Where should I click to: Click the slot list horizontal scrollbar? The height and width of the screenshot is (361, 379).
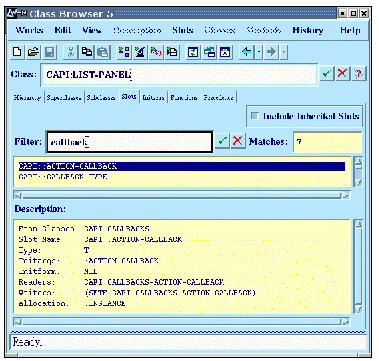click(182, 195)
